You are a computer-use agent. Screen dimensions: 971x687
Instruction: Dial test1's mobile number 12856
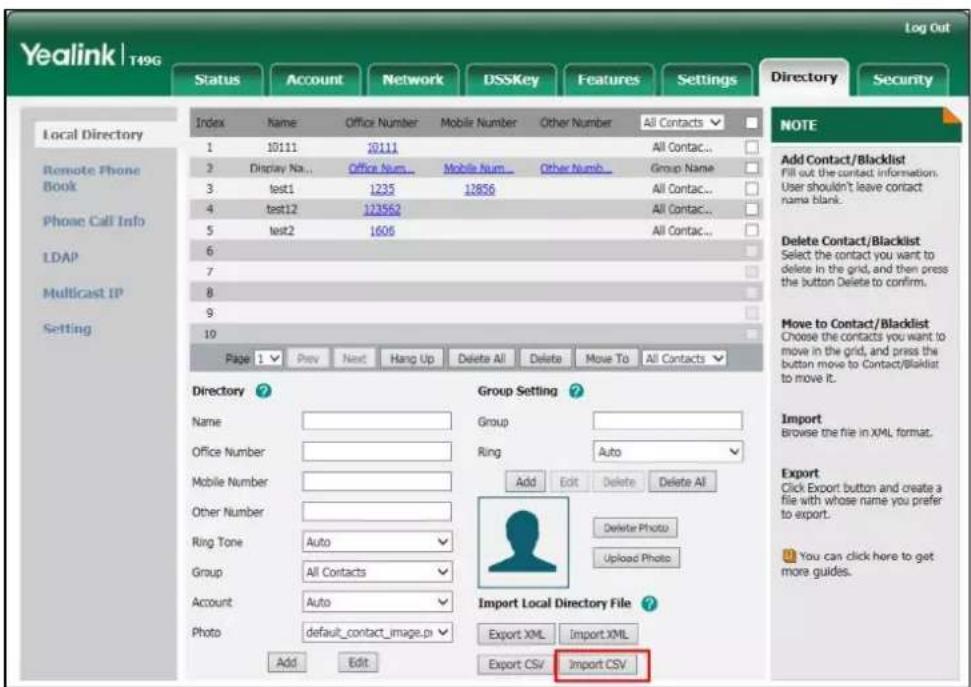point(480,189)
